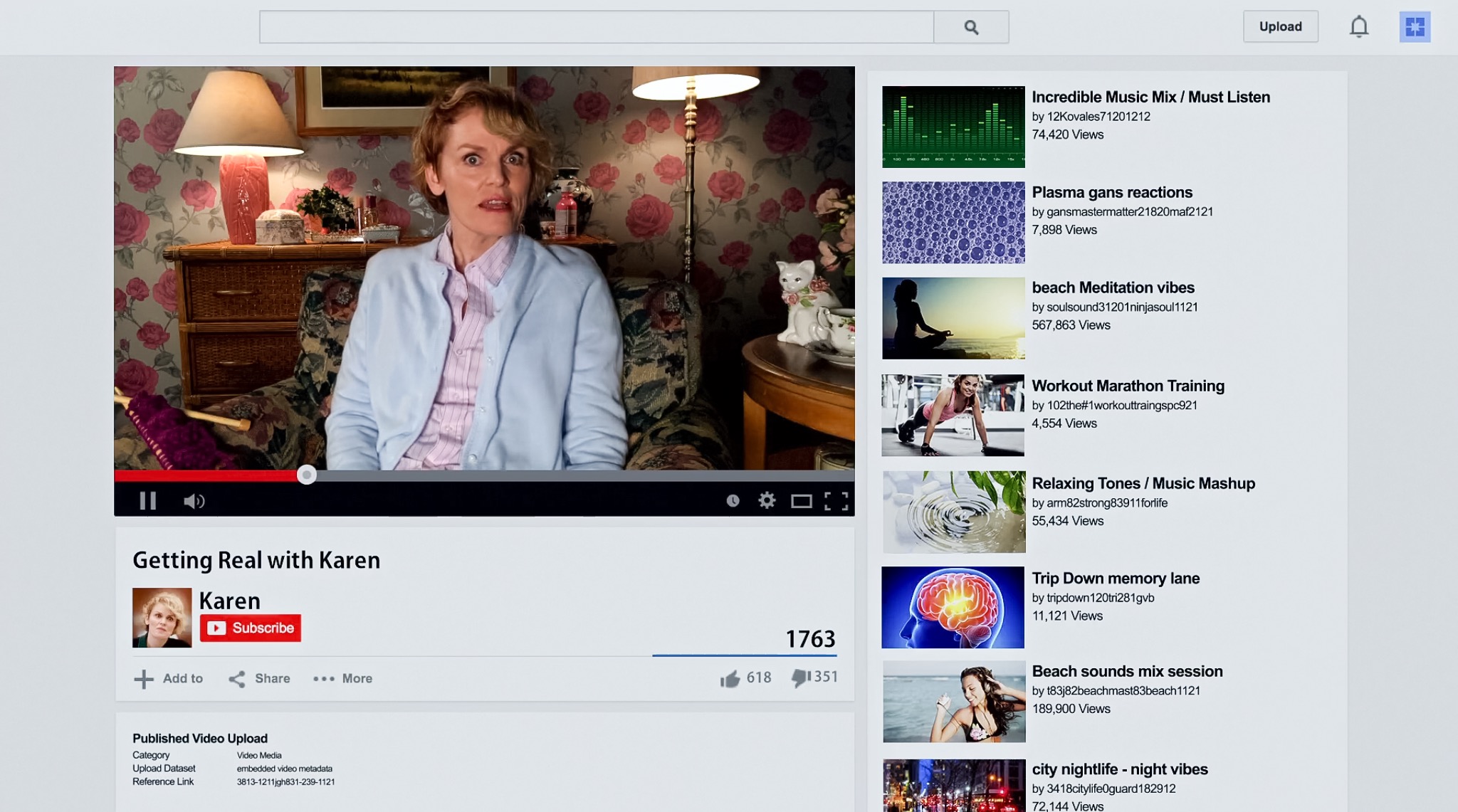The image size is (1458, 812).
Task: Mute the video volume speaker icon
Action: (x=194, y=501)
